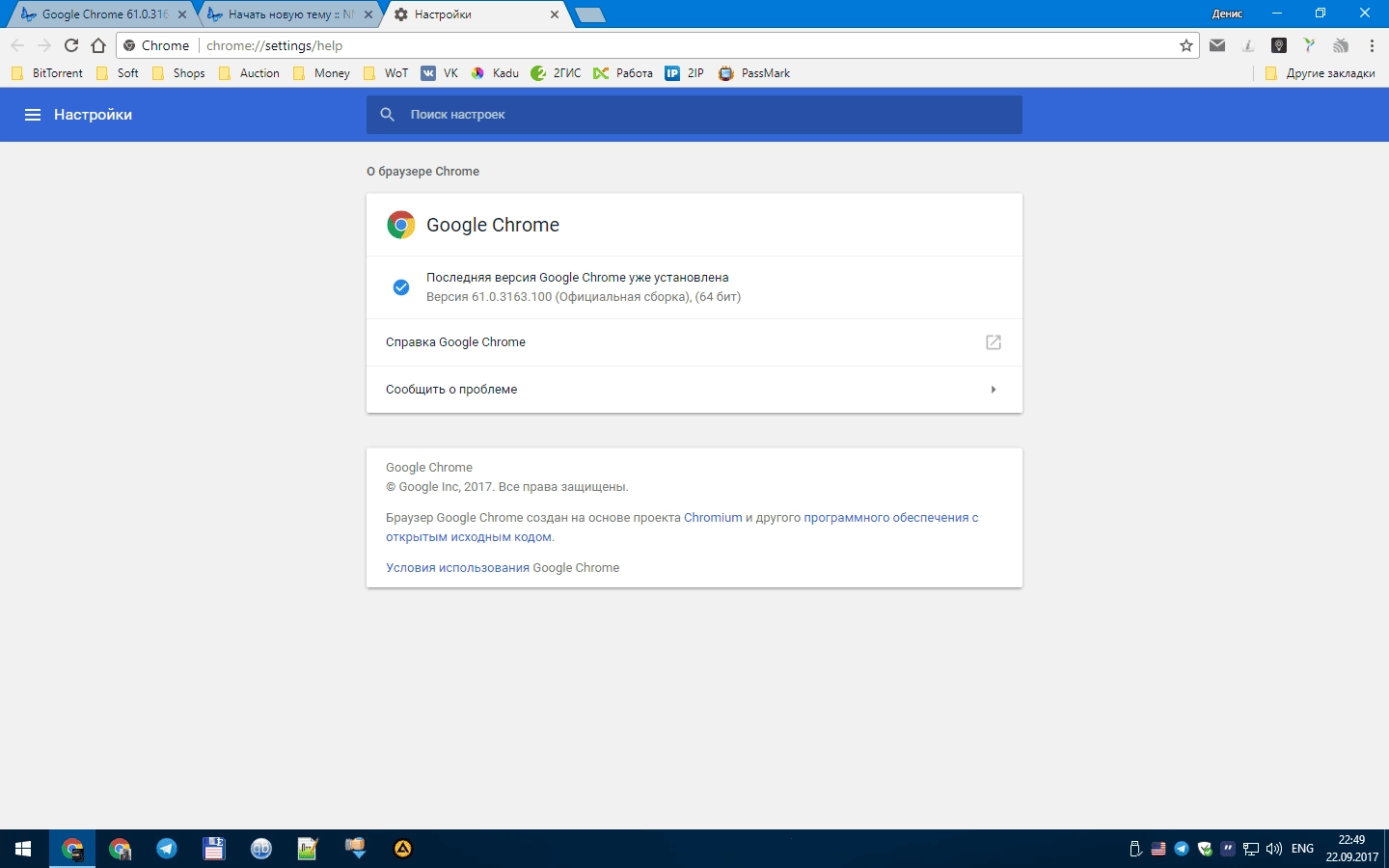Open the volume control tray icon

tap(1274, 849)
